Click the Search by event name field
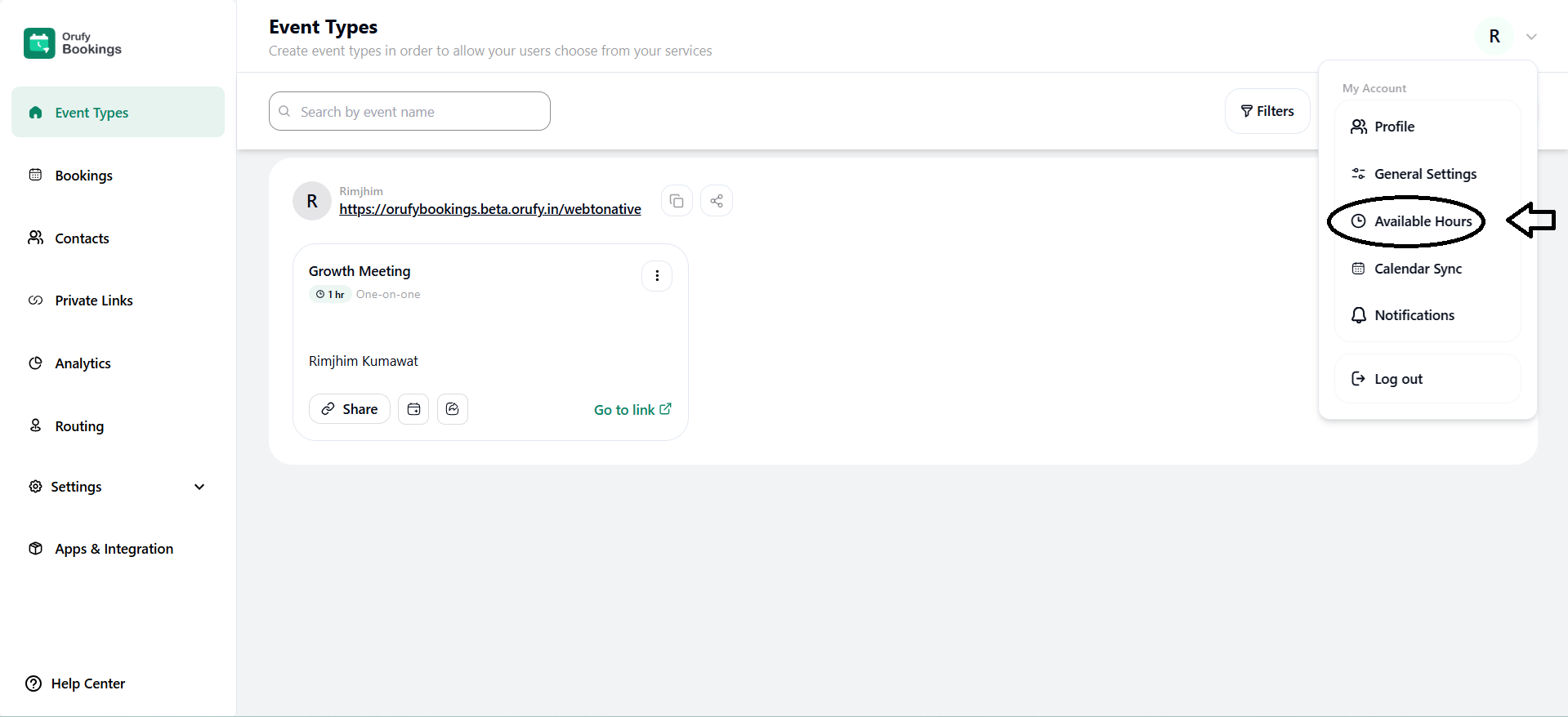The height and width of the screenshot is (717, 1568). 410,112
